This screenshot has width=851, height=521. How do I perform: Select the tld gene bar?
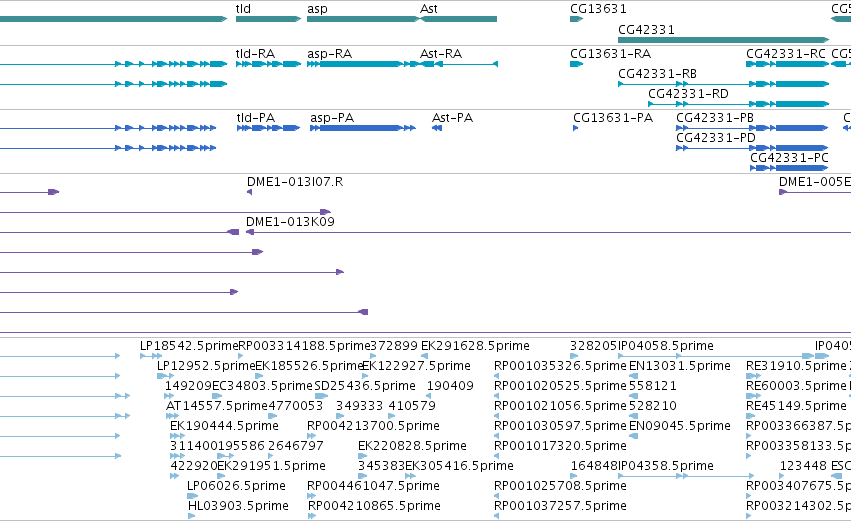tap(268, 19)
